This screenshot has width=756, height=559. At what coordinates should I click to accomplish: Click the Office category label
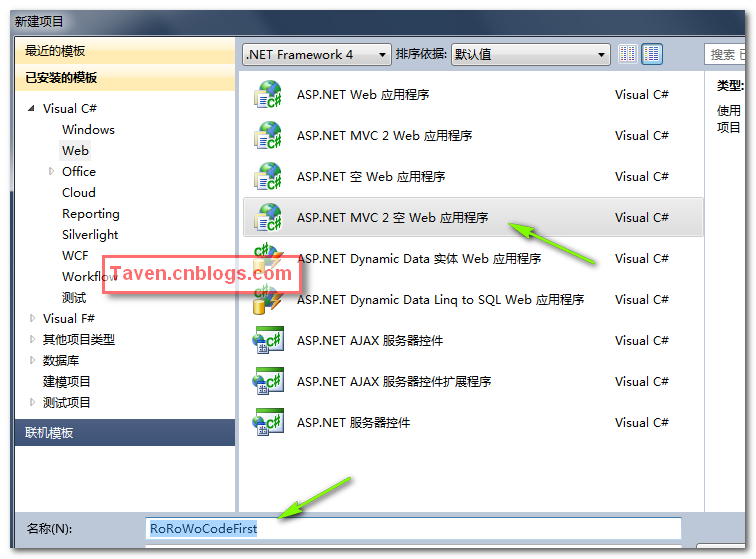(79, 172)
